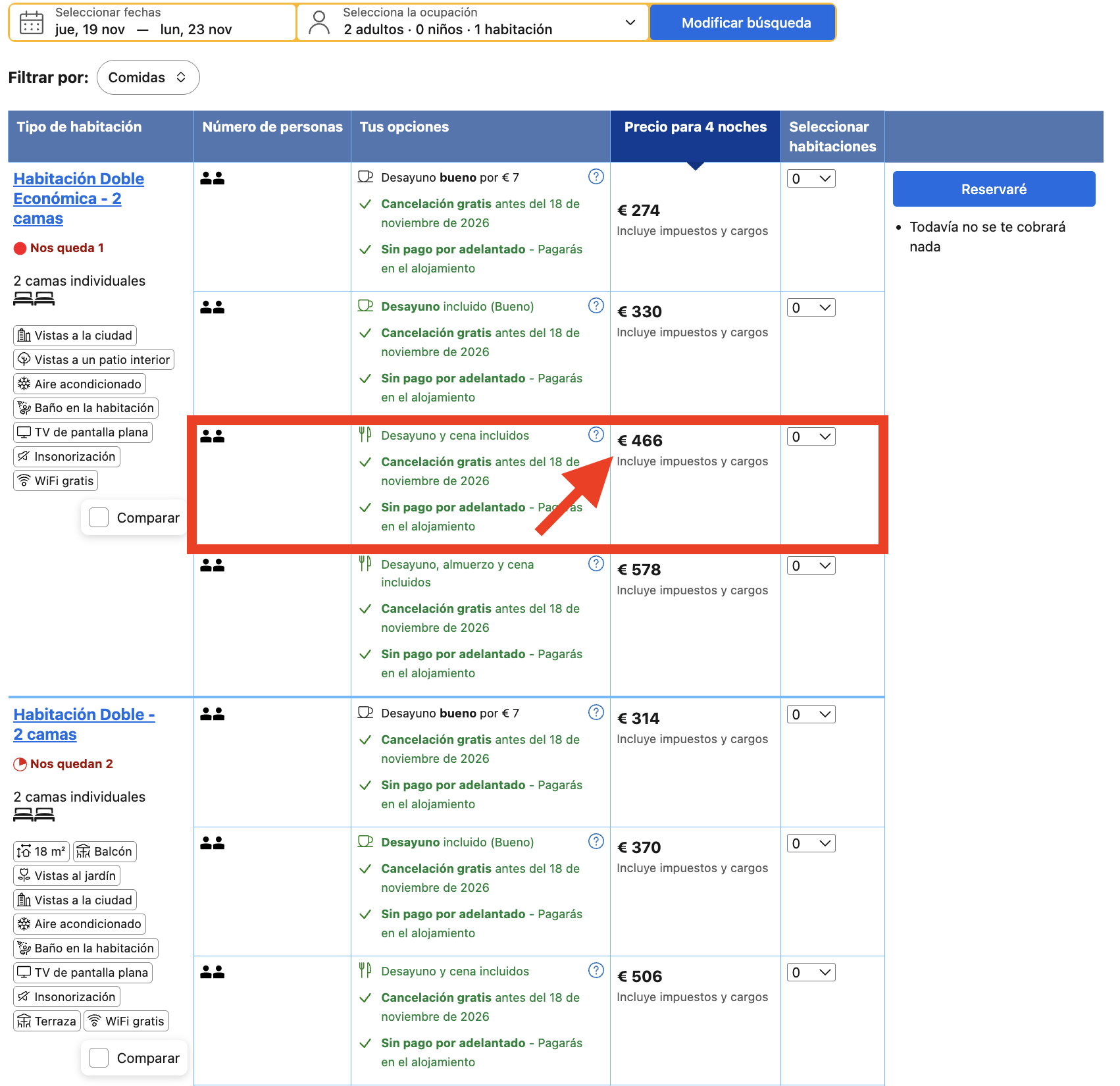Click the check-out date lun, 23 nov

click(x=196, y=30)
